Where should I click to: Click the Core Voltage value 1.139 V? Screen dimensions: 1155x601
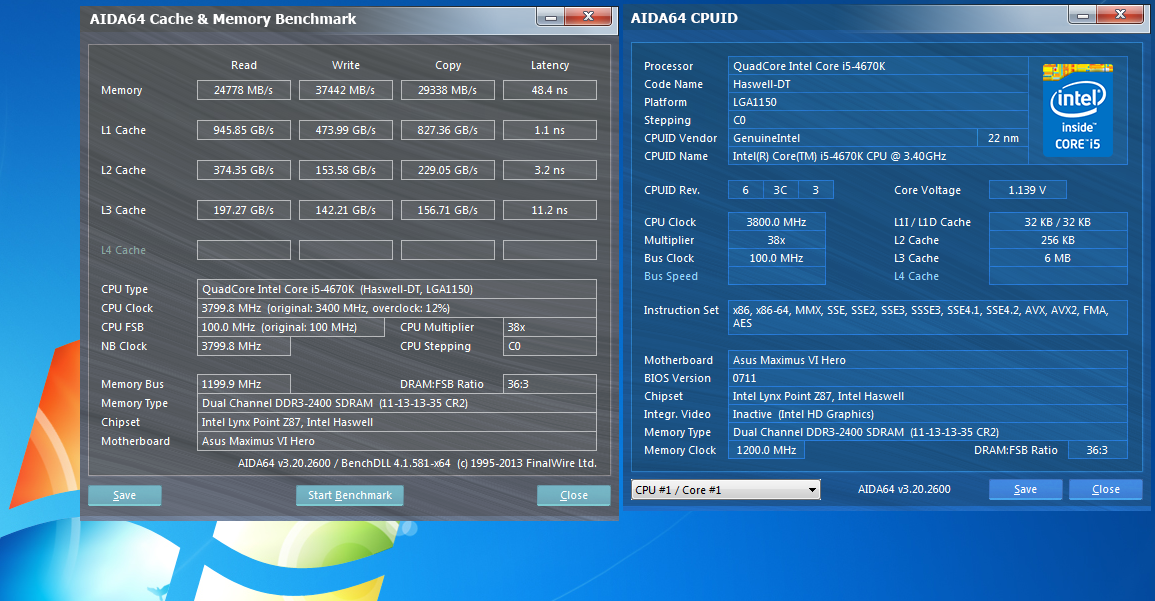pyautogui.click(x=1027, y=190)
